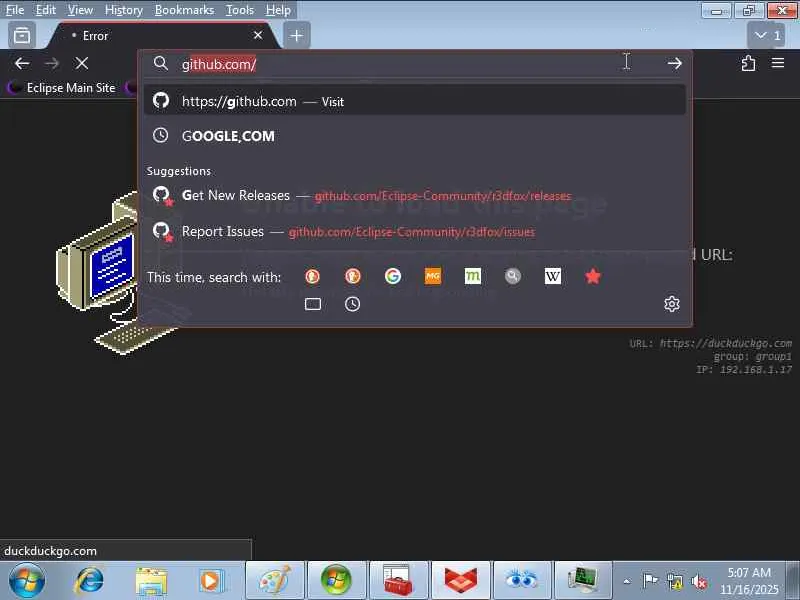Open the File menu
Viewport: 800px width, 600px height.
(15, 10)
